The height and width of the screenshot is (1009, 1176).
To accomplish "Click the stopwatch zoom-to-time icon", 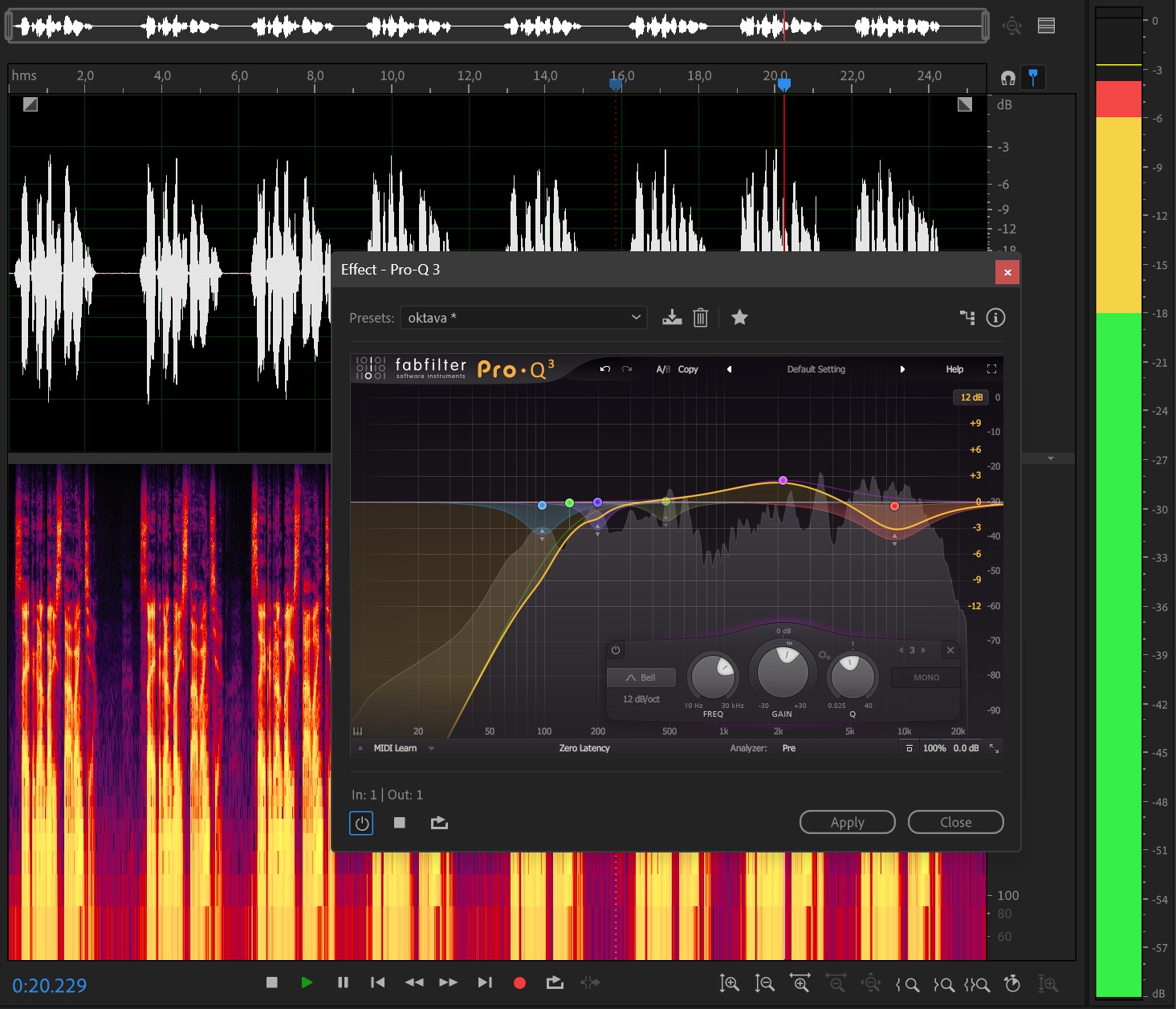I will [x=1012, y=983].
